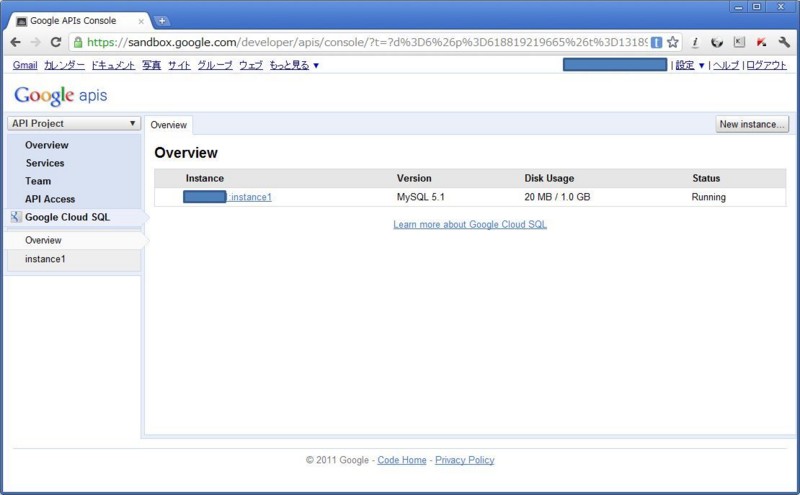Click the italic 'i' extension icon
Screen dimensions: 800x495
click(695, 42)
